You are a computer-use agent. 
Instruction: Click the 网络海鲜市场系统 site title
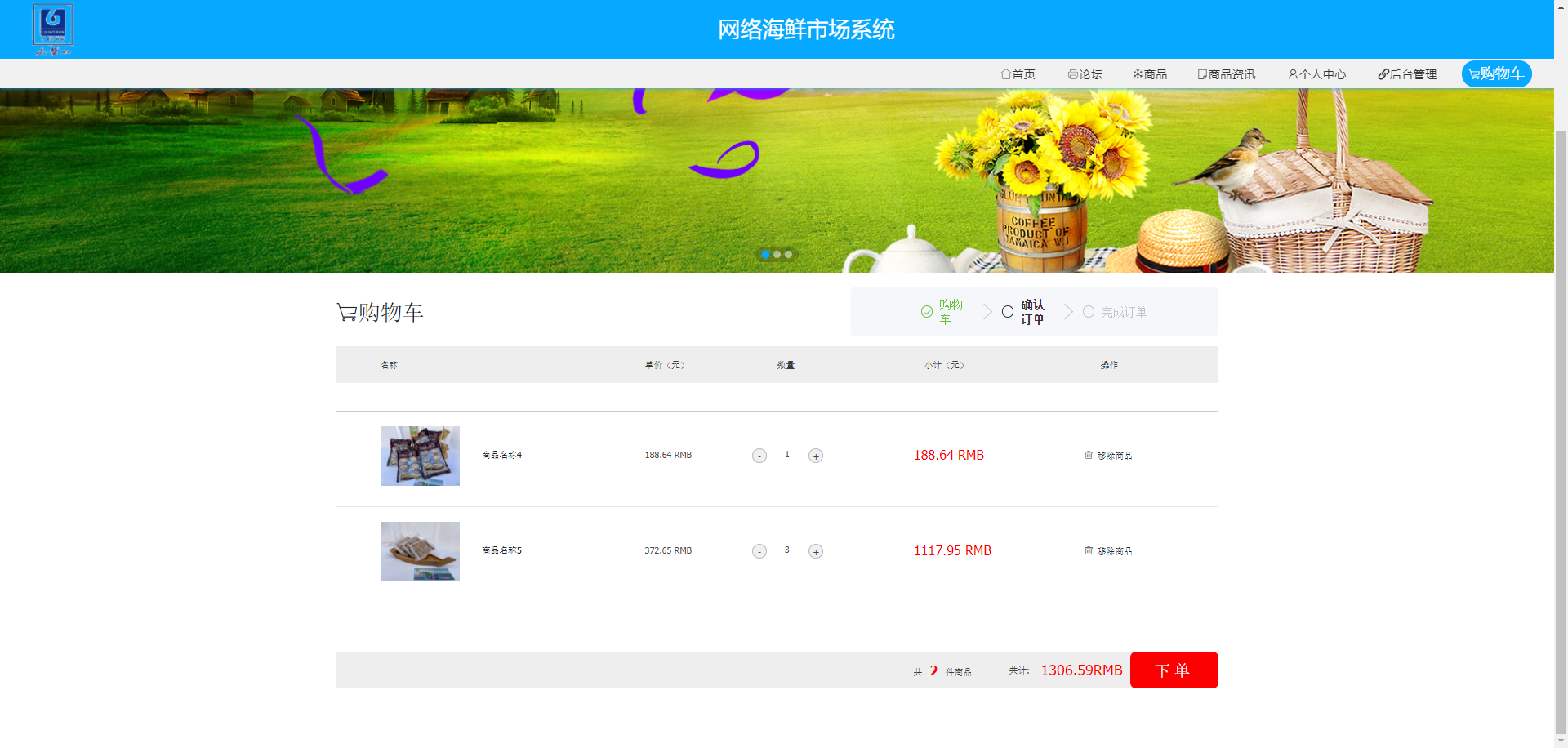(x=806, y=29)
